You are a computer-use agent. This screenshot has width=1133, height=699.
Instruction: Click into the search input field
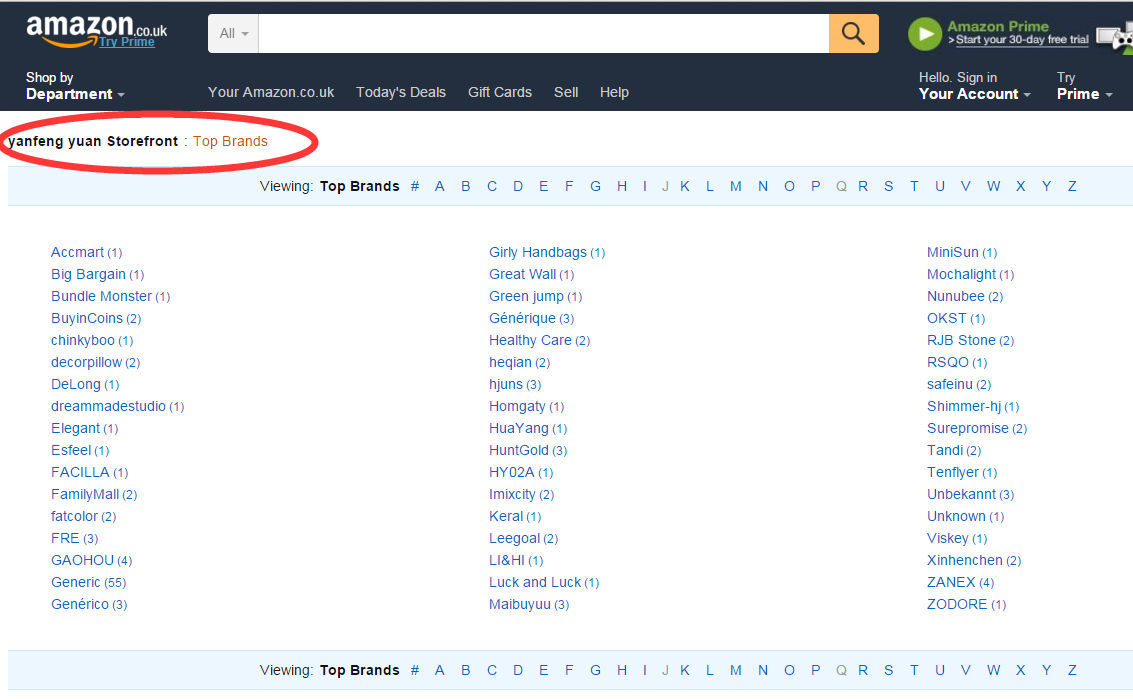click(x=543, y=33)
